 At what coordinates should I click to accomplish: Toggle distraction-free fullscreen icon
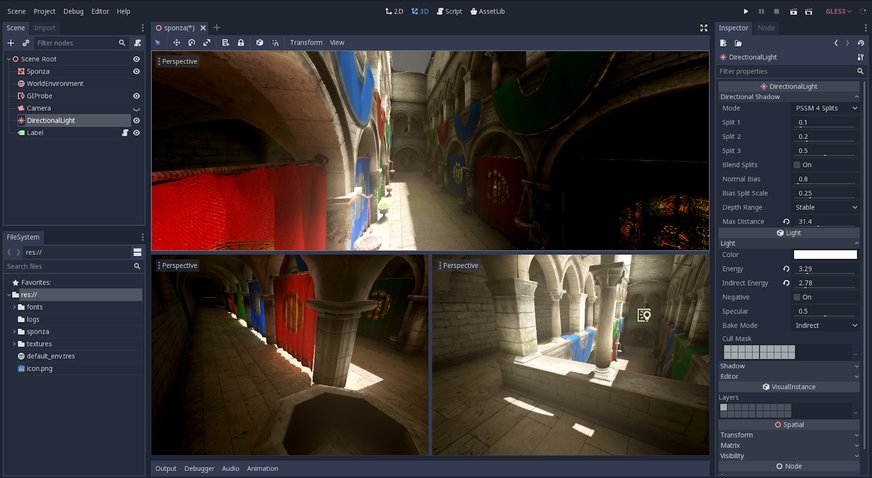(x=703, y=28)
